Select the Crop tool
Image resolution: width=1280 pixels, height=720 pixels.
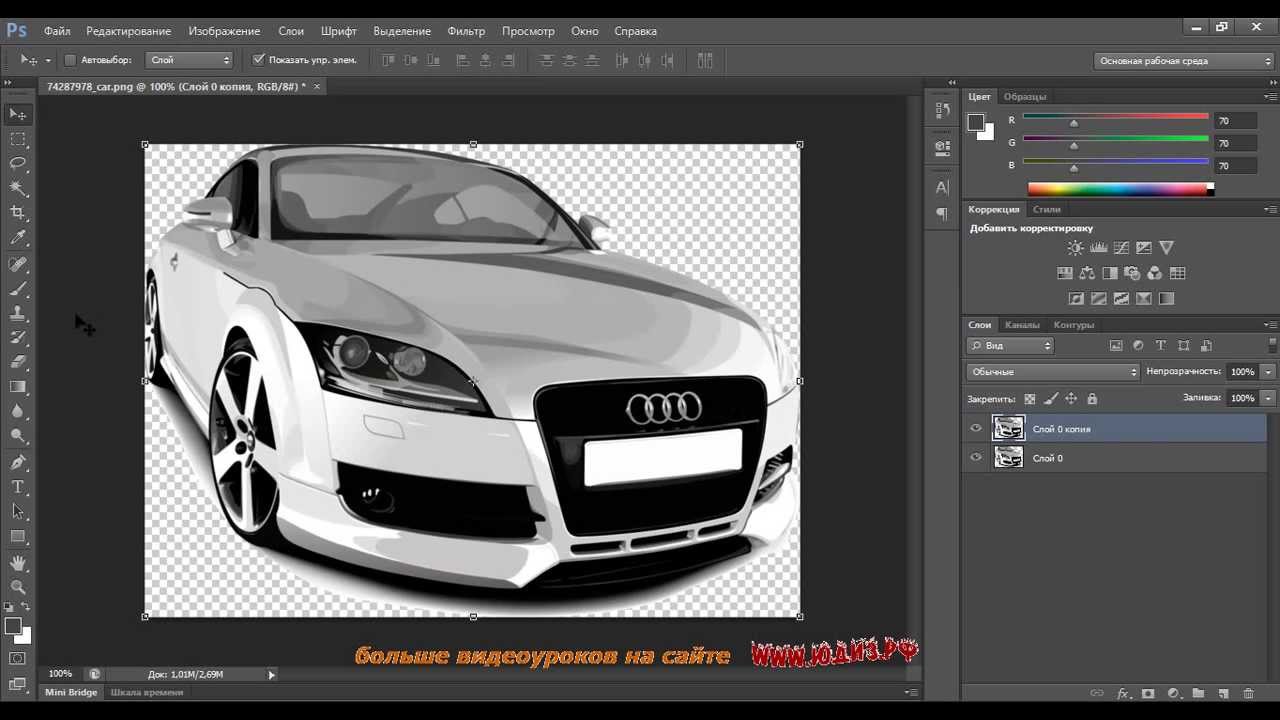18,213
